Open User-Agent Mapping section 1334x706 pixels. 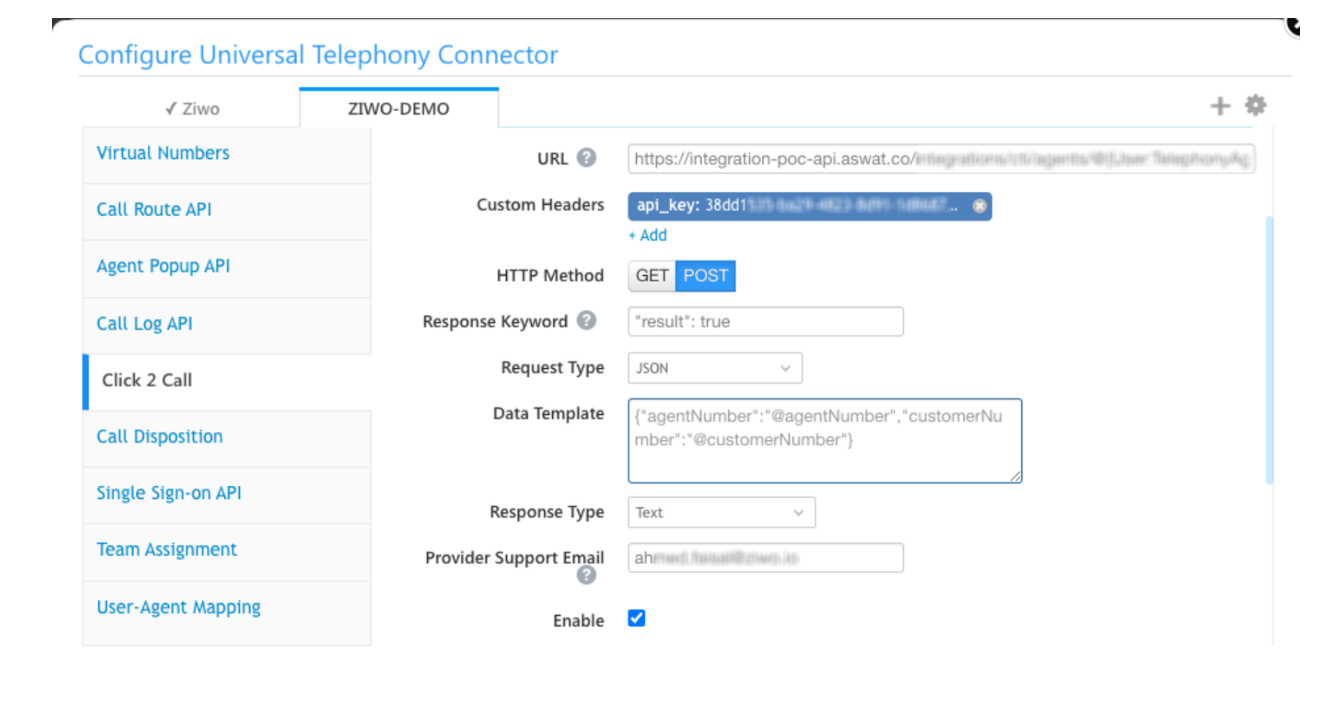(x=227, y=609)
